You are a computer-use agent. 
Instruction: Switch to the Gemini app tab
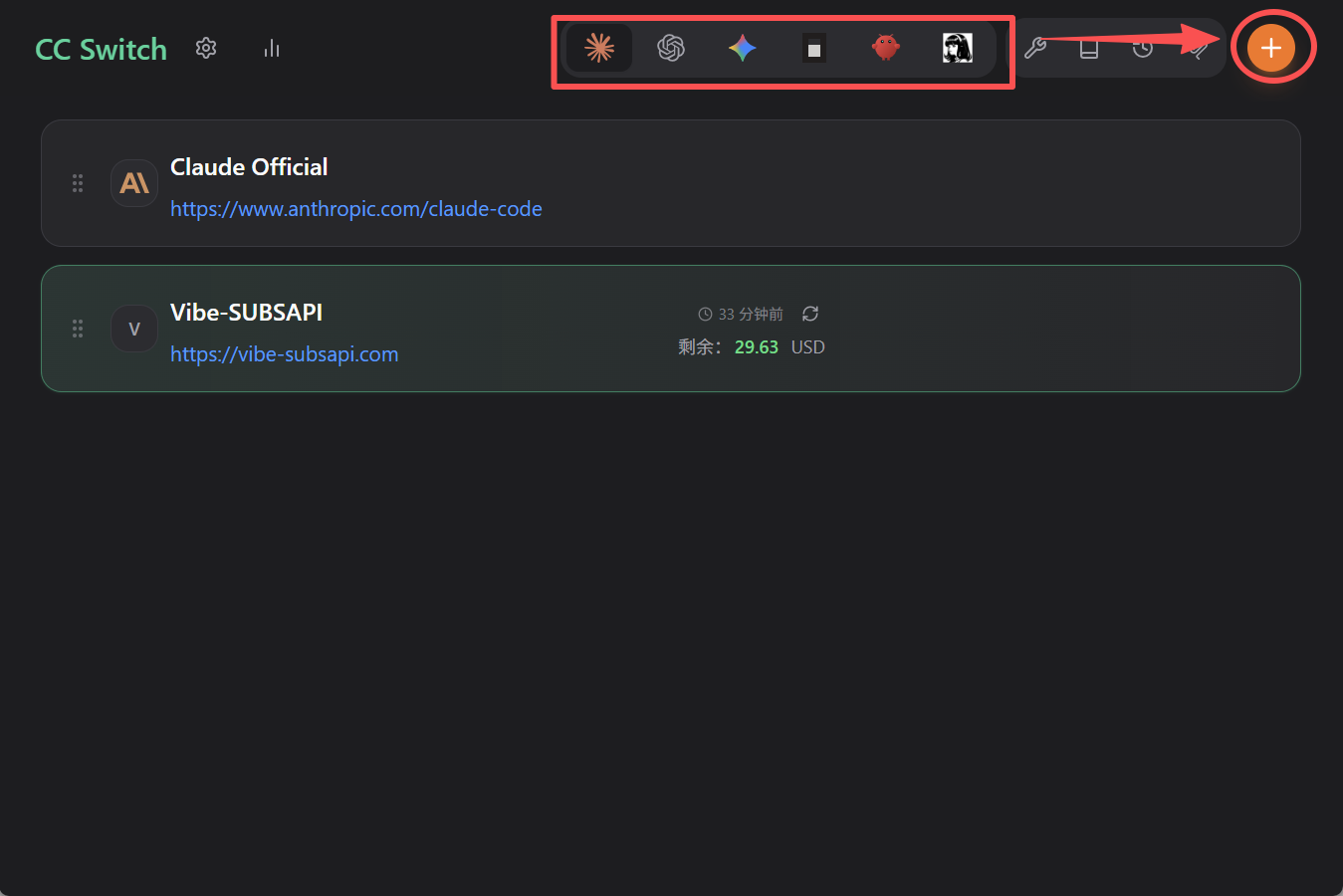[743, 48]
